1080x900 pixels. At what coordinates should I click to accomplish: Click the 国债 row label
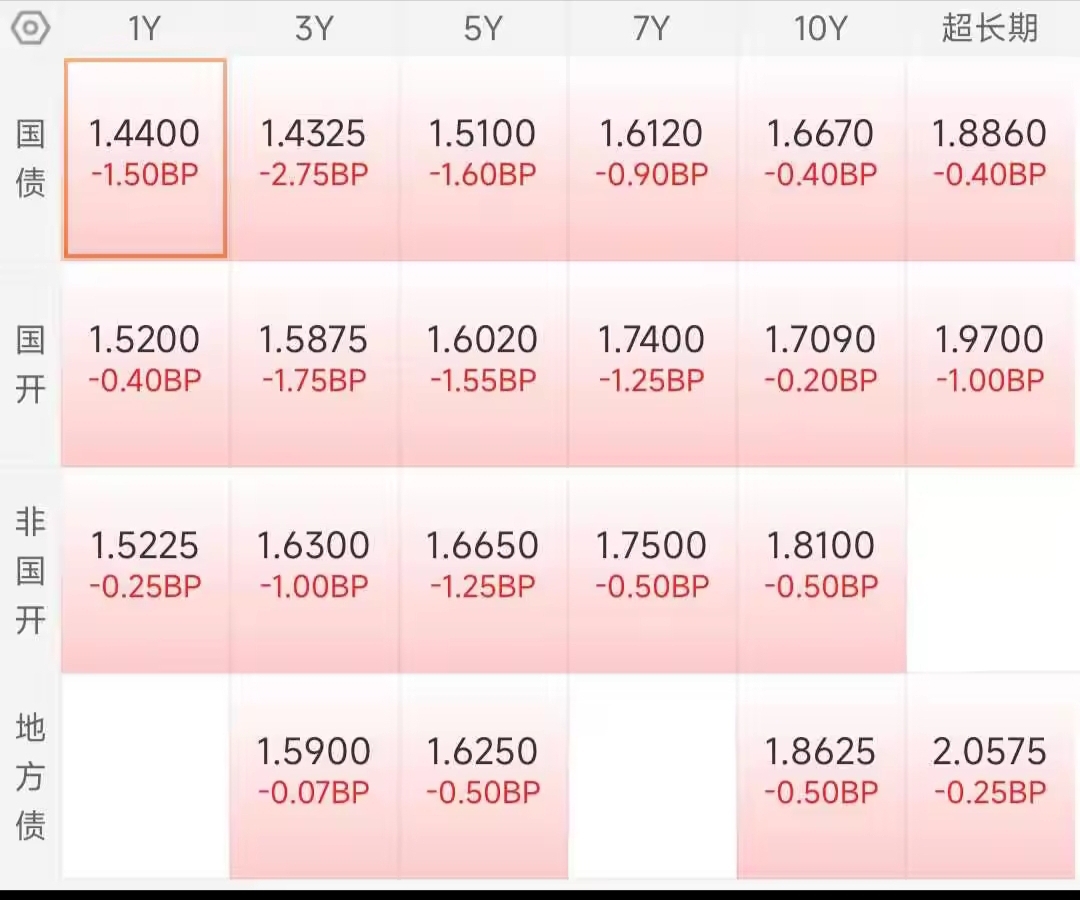click(30, 158)
